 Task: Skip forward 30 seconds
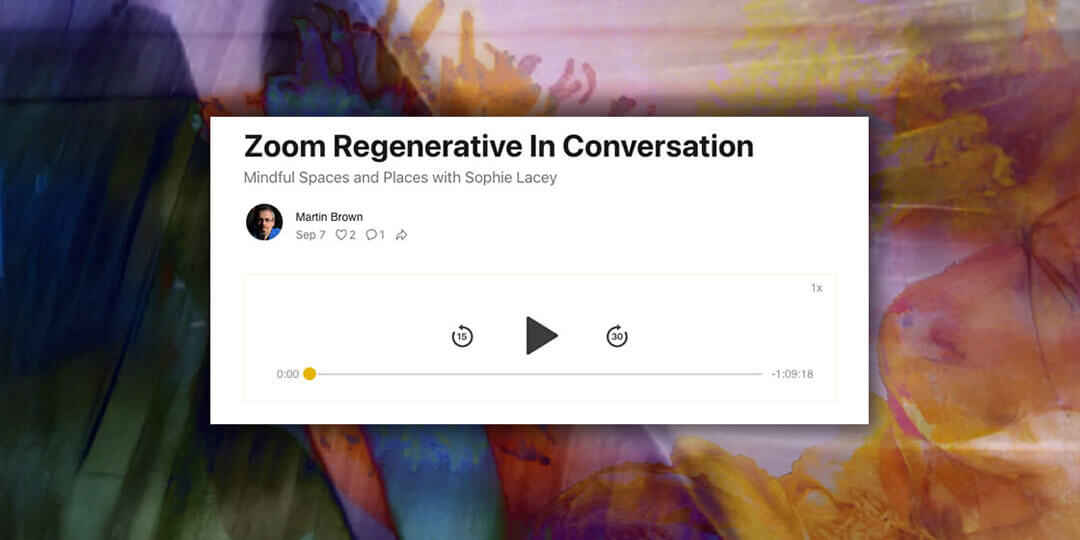[616, 336]
